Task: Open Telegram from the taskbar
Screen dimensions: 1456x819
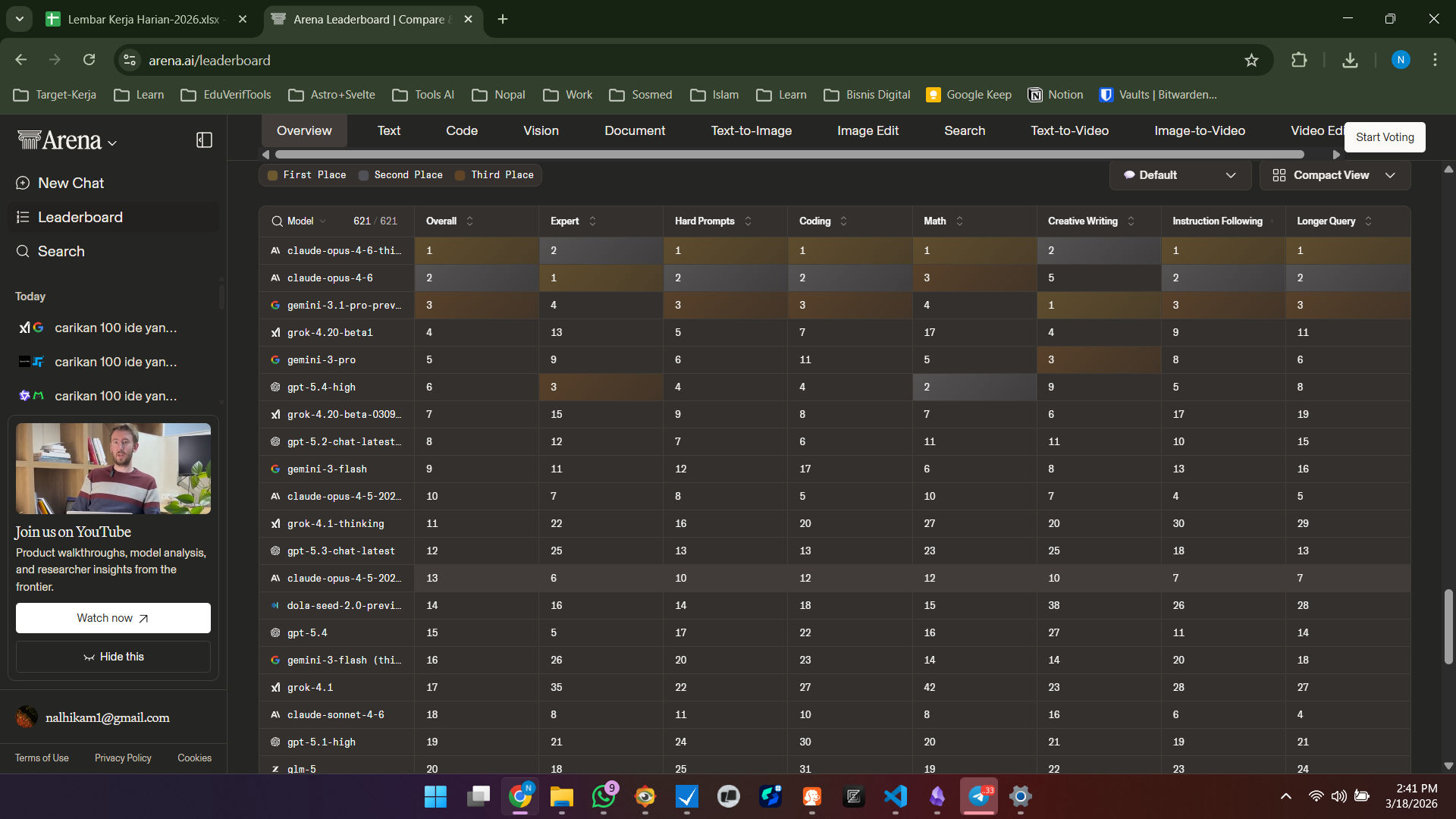Action: 979,796
